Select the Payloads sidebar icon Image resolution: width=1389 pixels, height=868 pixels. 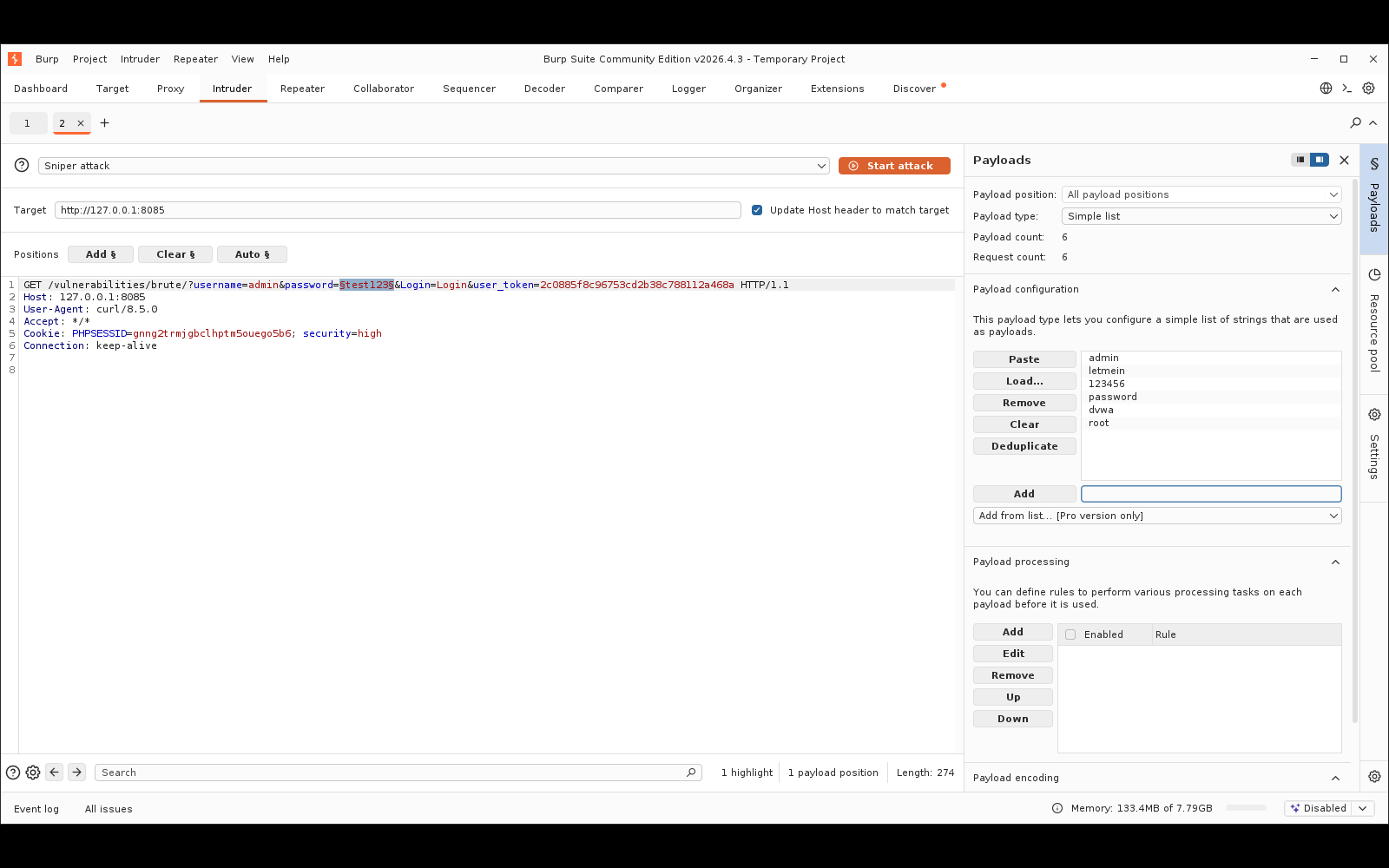pyautogui.click(x=1374, y=164)
